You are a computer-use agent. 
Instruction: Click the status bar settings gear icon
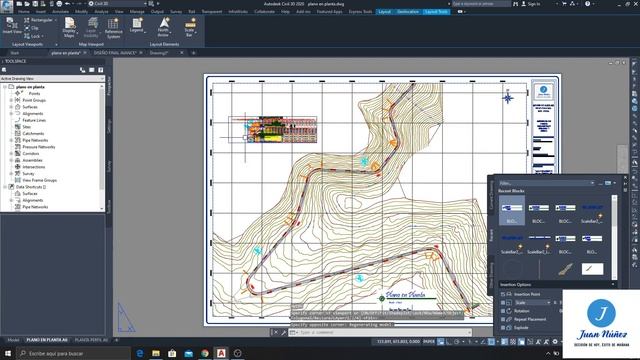pos(555,342)
